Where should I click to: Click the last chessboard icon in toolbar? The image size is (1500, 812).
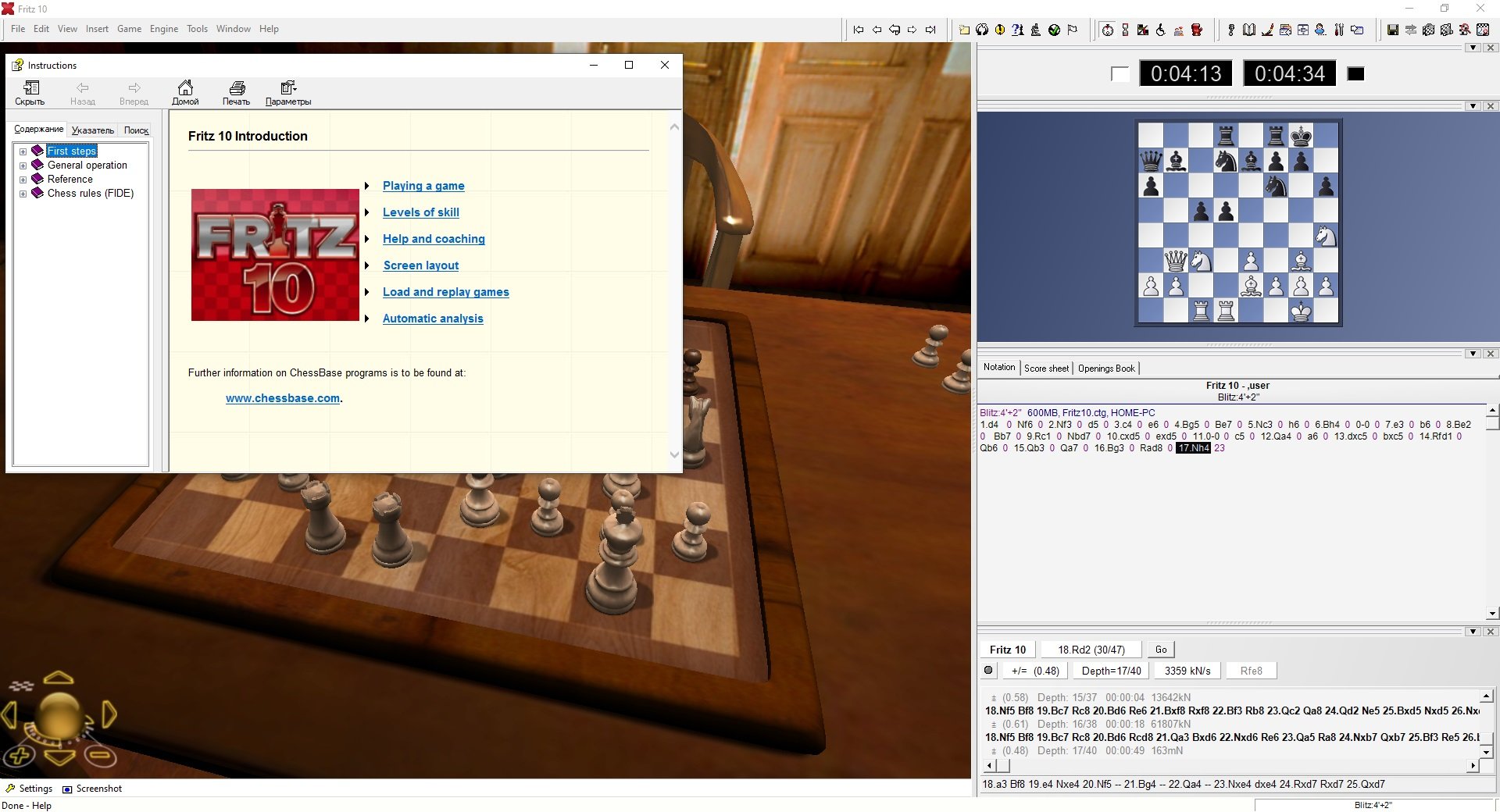pyautogui.click(x=1483, y=30)
